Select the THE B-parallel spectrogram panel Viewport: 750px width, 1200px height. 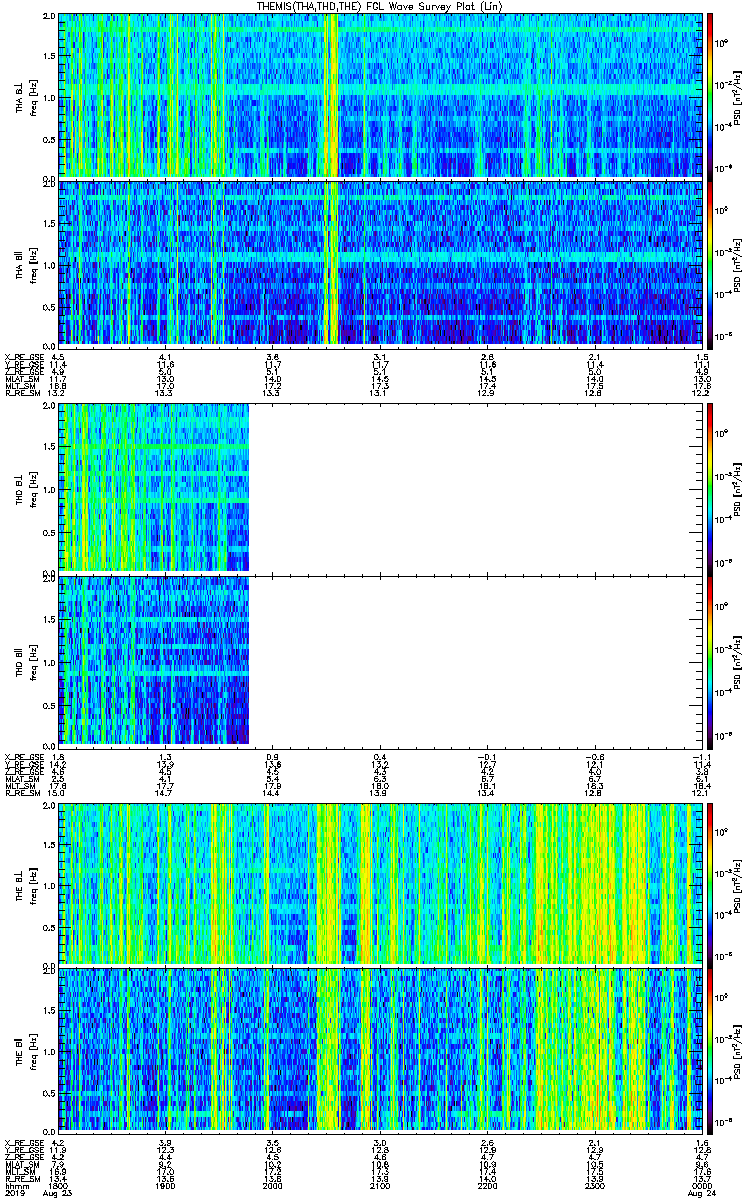[x=380, y=1049]
